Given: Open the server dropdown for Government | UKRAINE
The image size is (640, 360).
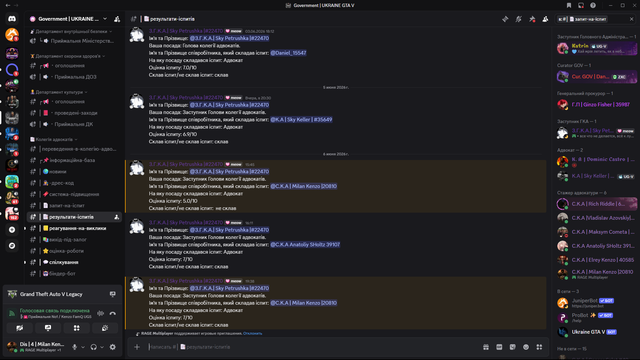Looking at the screenshot, I should 105,19.
